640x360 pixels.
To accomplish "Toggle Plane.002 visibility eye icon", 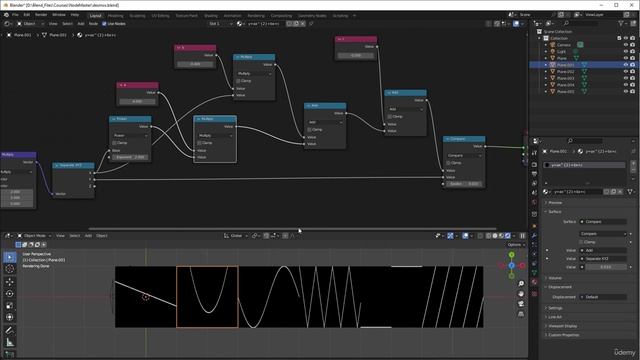I will [x=625, y=71].
